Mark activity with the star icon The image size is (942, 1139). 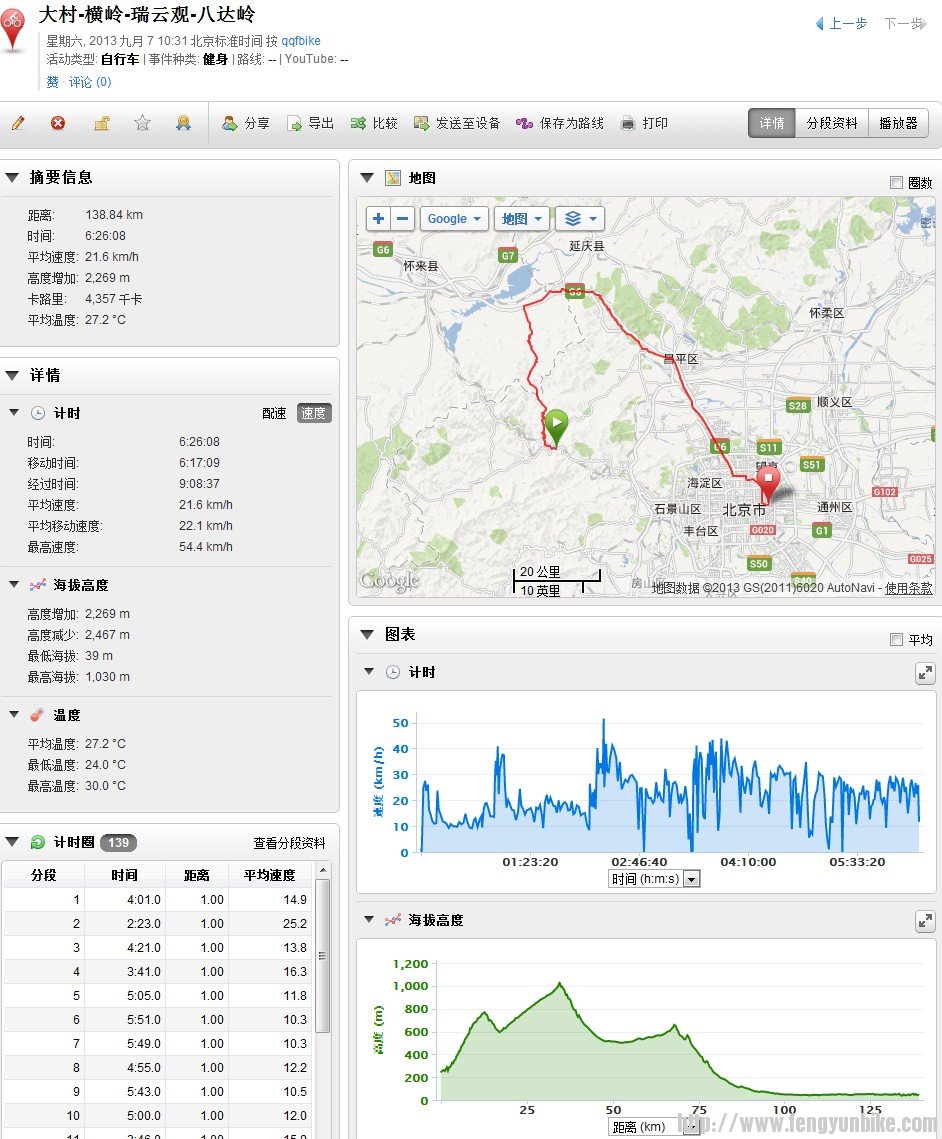tap(142, 123)
